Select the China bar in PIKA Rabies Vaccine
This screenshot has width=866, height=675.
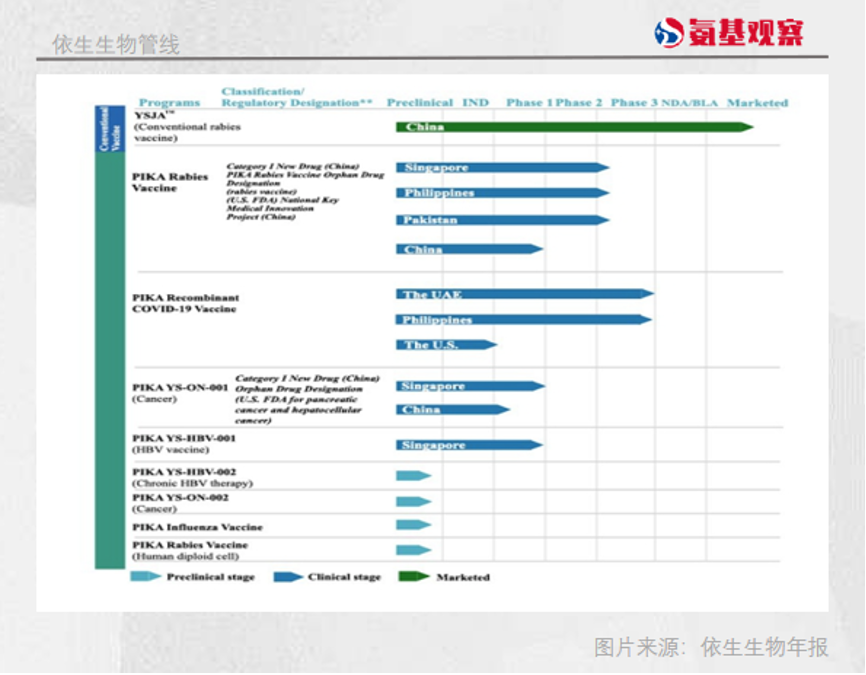469,249
